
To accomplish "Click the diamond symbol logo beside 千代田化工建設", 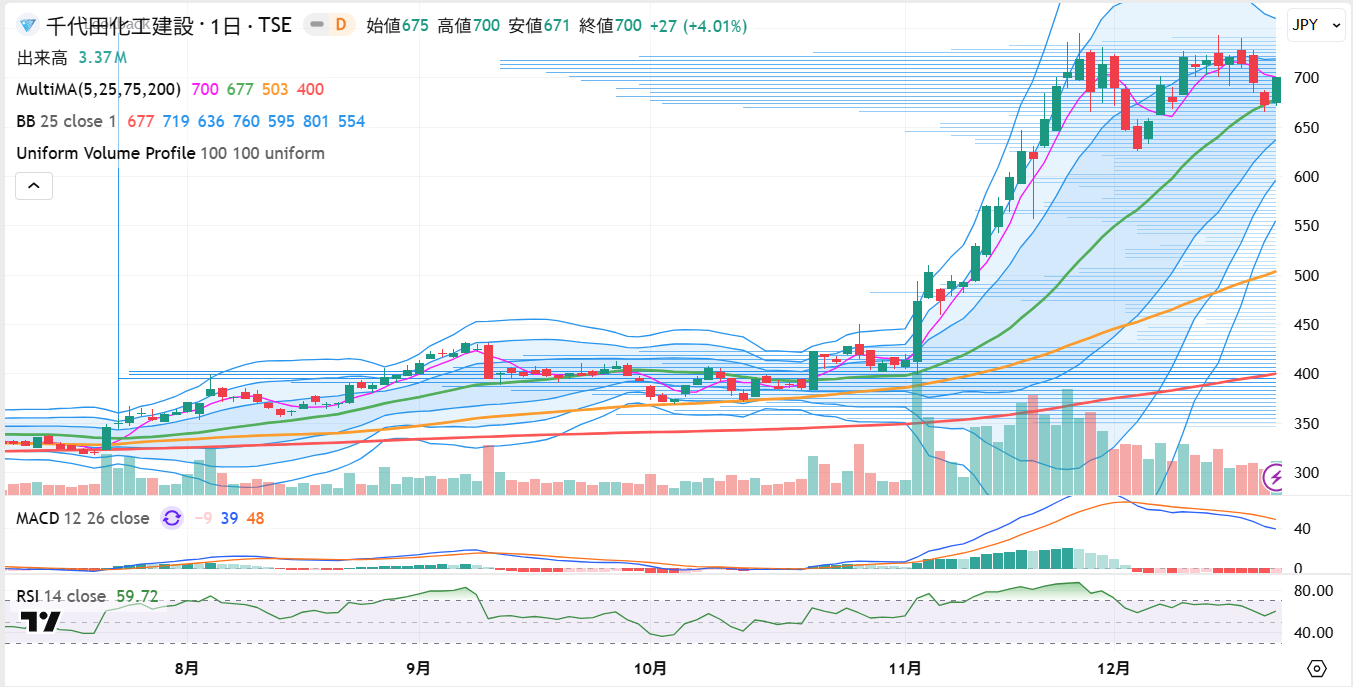I will [x=27, y=25].
